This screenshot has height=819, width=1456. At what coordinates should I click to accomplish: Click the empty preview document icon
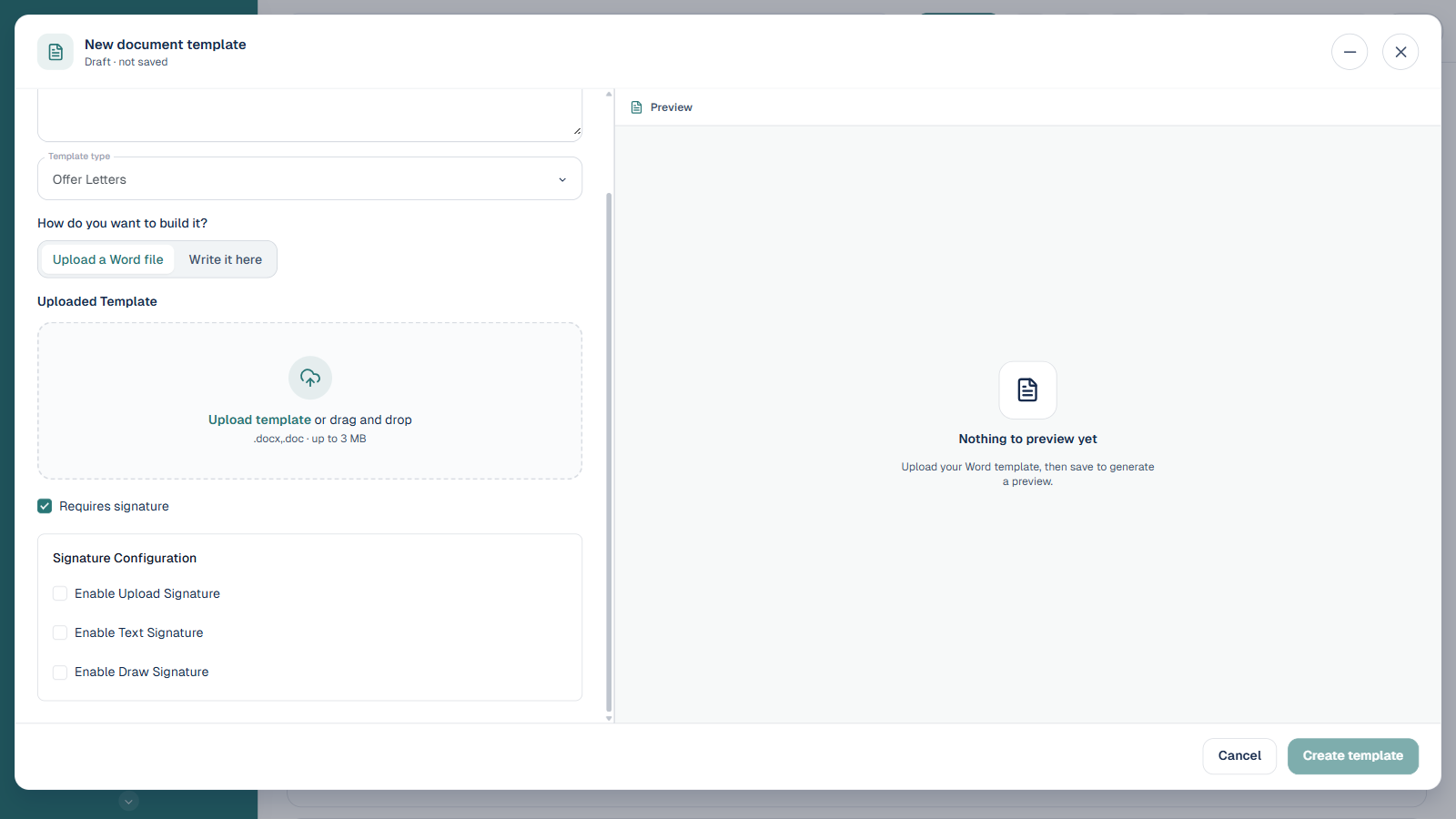(x=1027, y=390)
